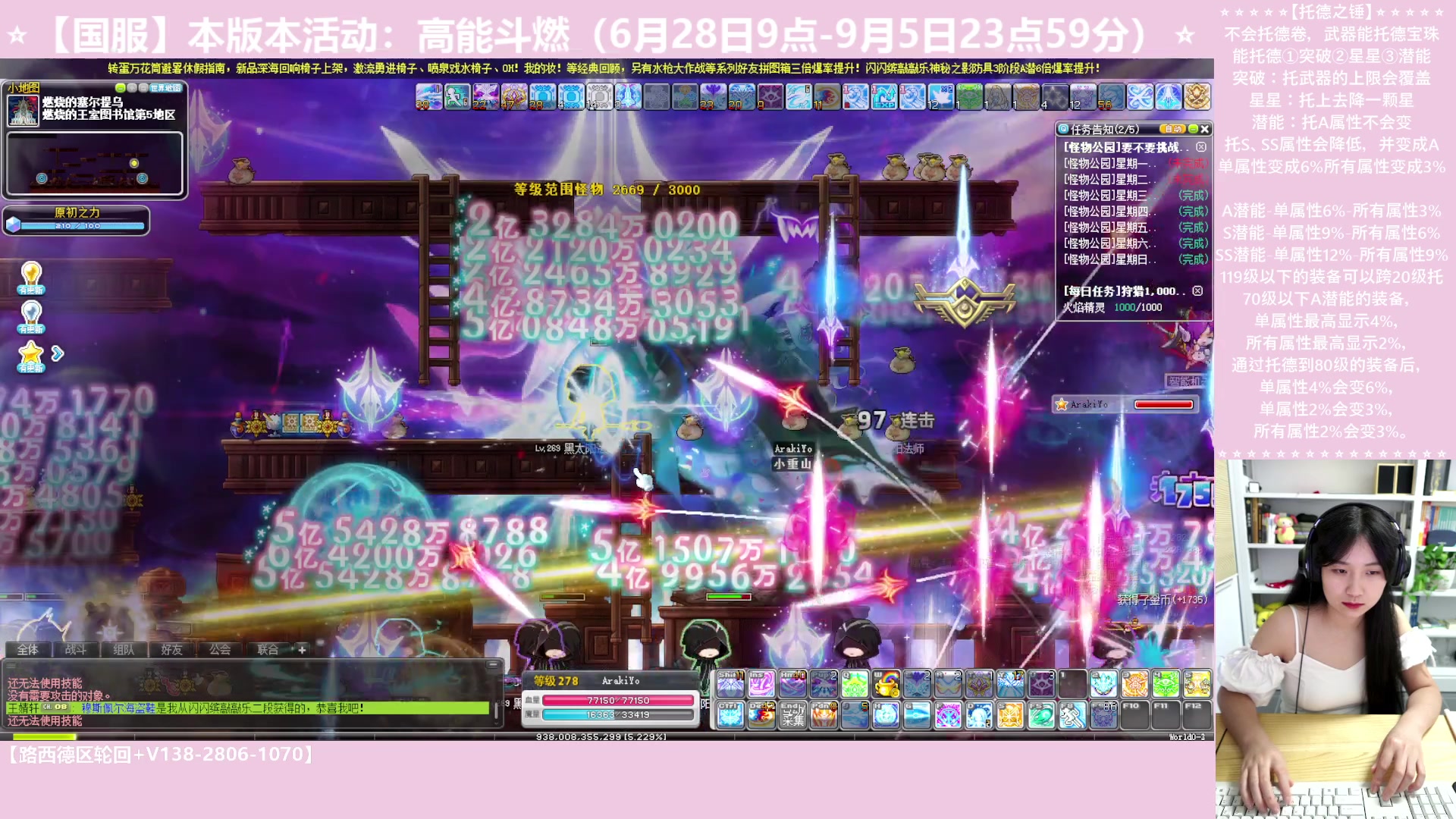Switch to the 全体 chat tab
This screenshot has height=819, width=1456.
click(x=27, y=649)
